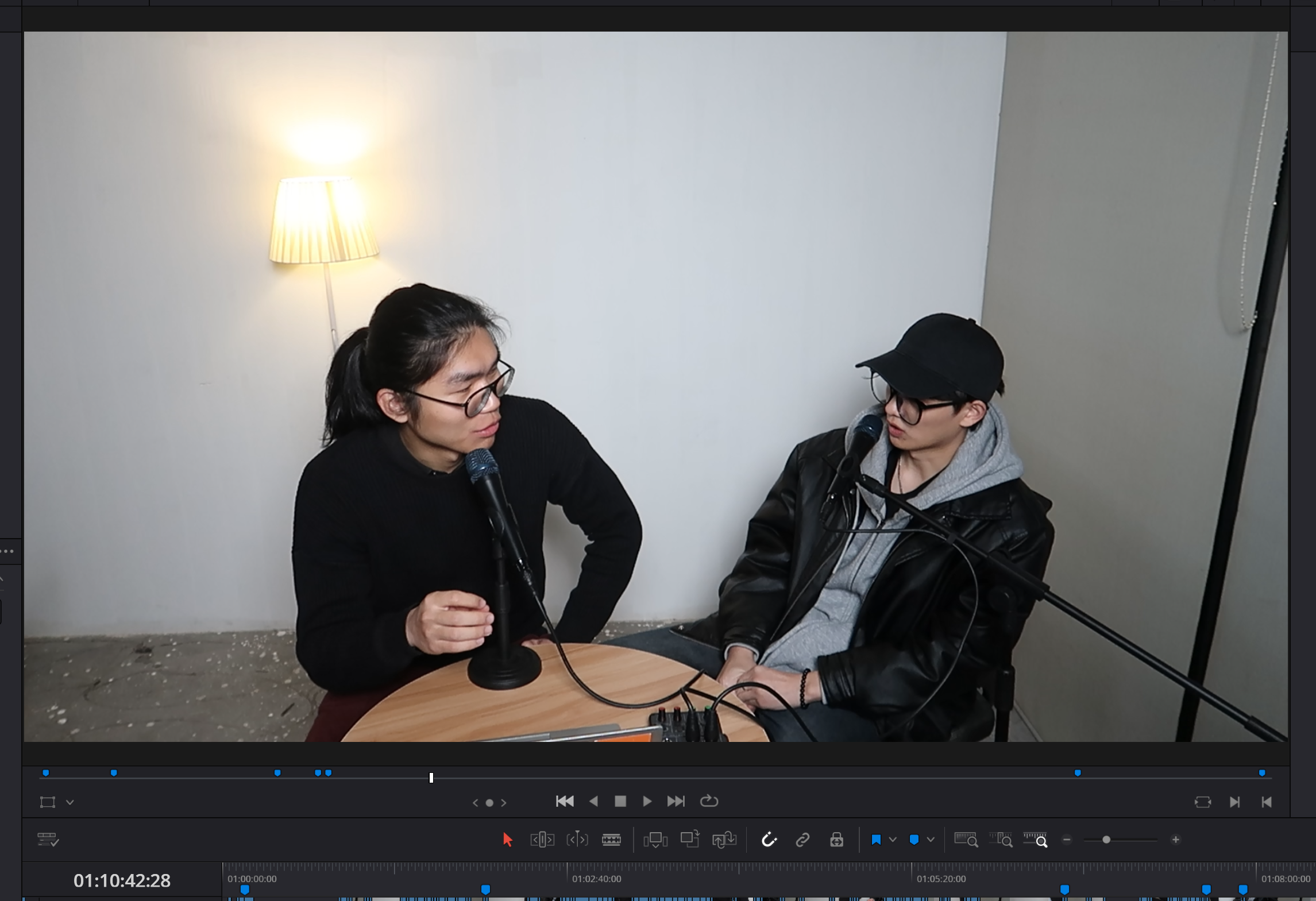The width and height of the screenshot is (1316, 901).
Task: Click the Full Extent Zoom icon
Action: pos(966,840)
